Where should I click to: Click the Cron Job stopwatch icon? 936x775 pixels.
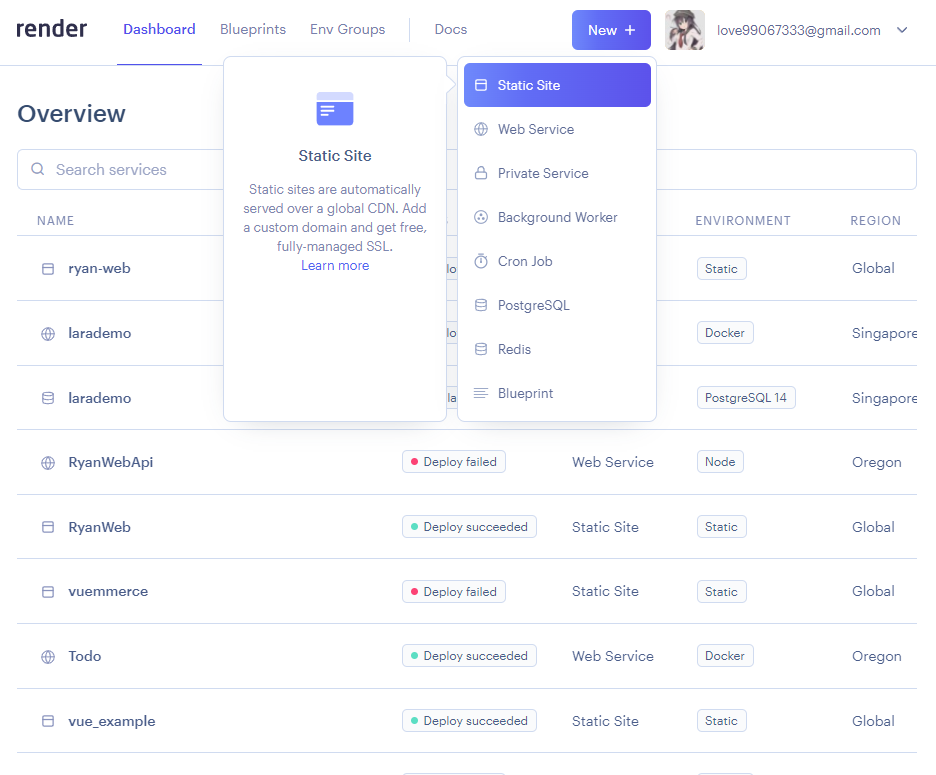481,261
